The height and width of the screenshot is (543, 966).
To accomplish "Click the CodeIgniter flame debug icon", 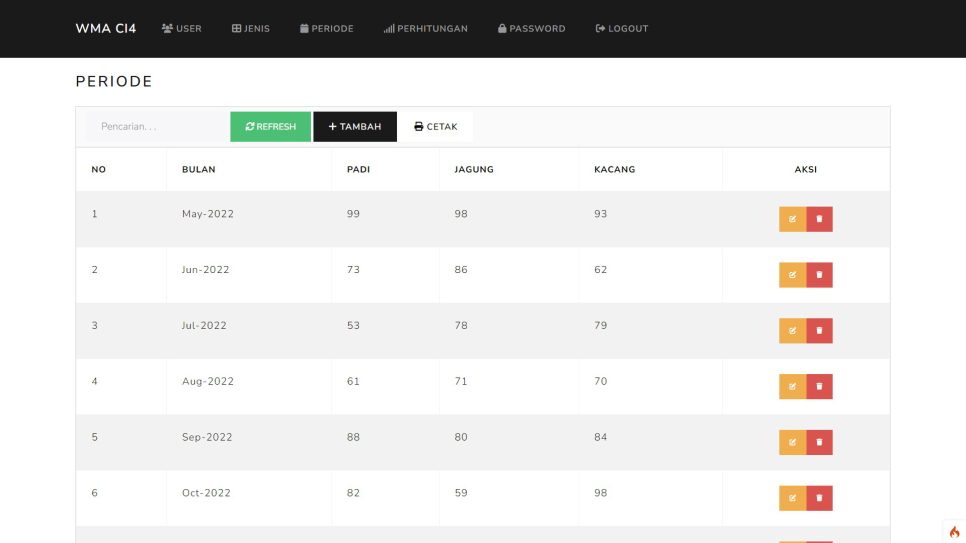I will click(x=954, y=531).
